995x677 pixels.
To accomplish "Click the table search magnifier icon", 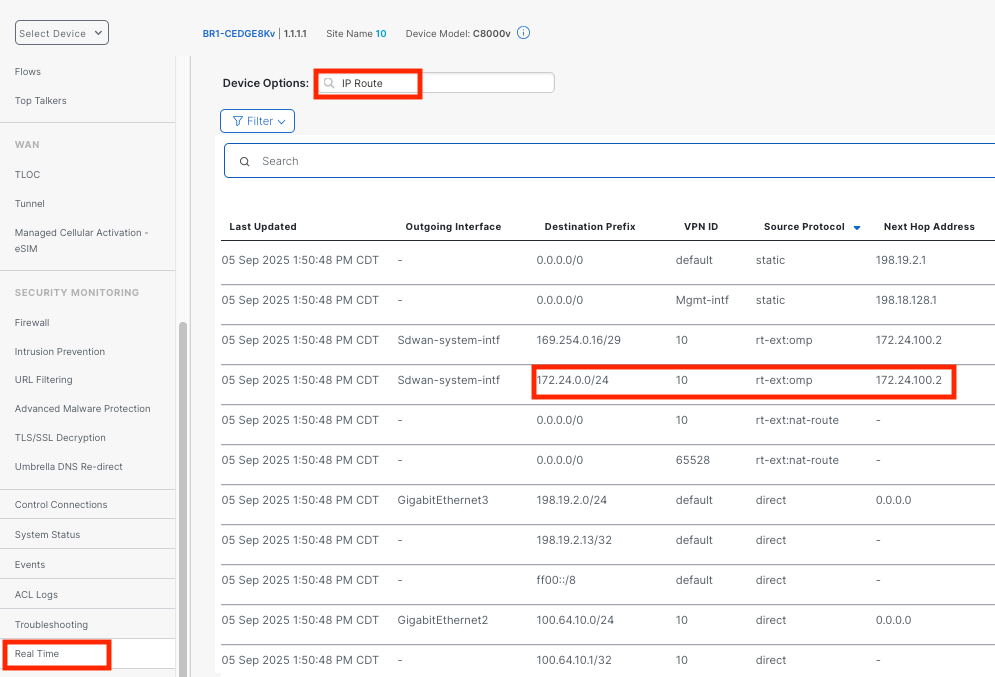I will click(x=245, y=161).
